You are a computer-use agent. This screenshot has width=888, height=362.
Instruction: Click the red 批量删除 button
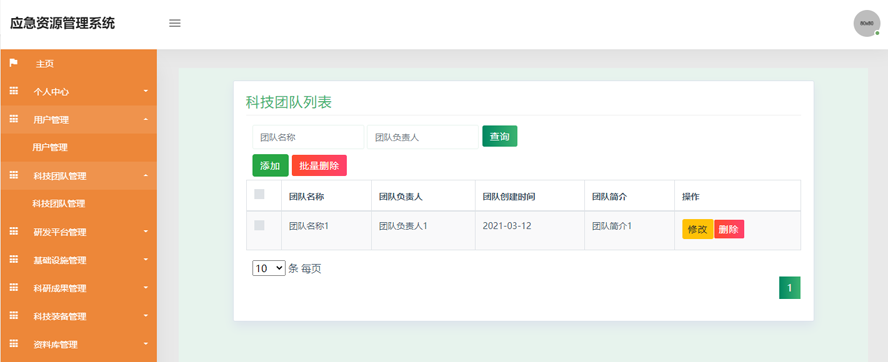click(x=319, y=165)
